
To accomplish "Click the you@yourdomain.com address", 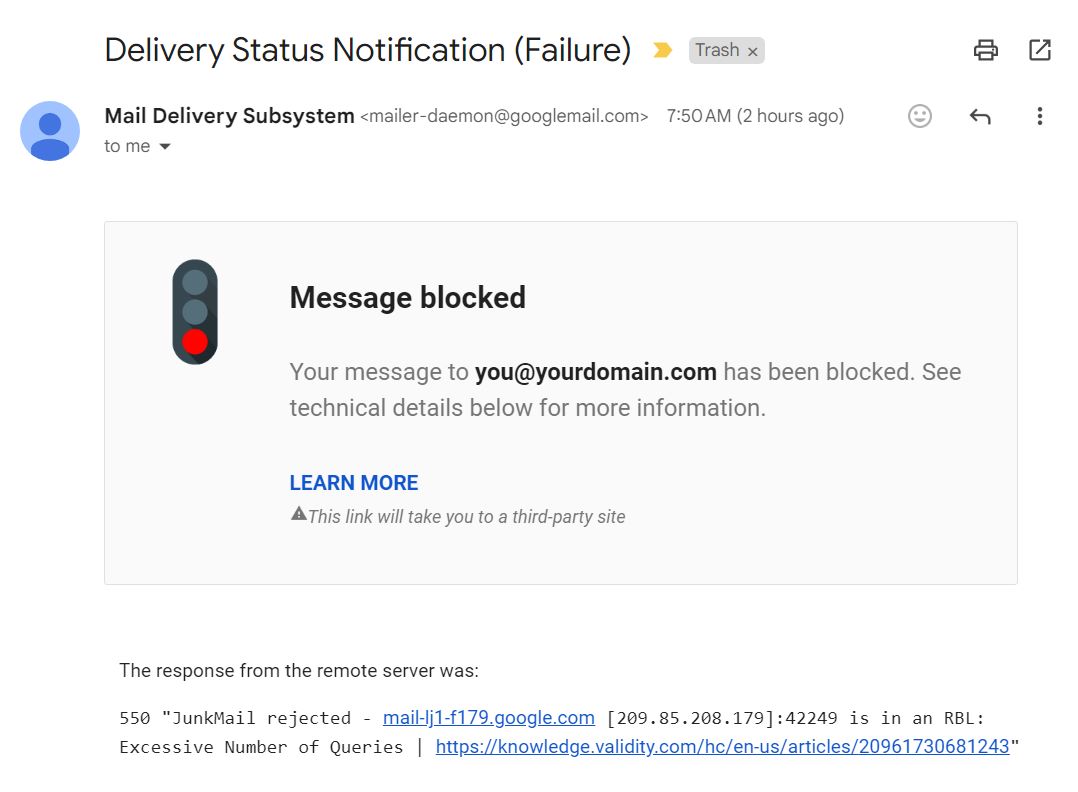I will pyautogui.click(x=595, y=372).
